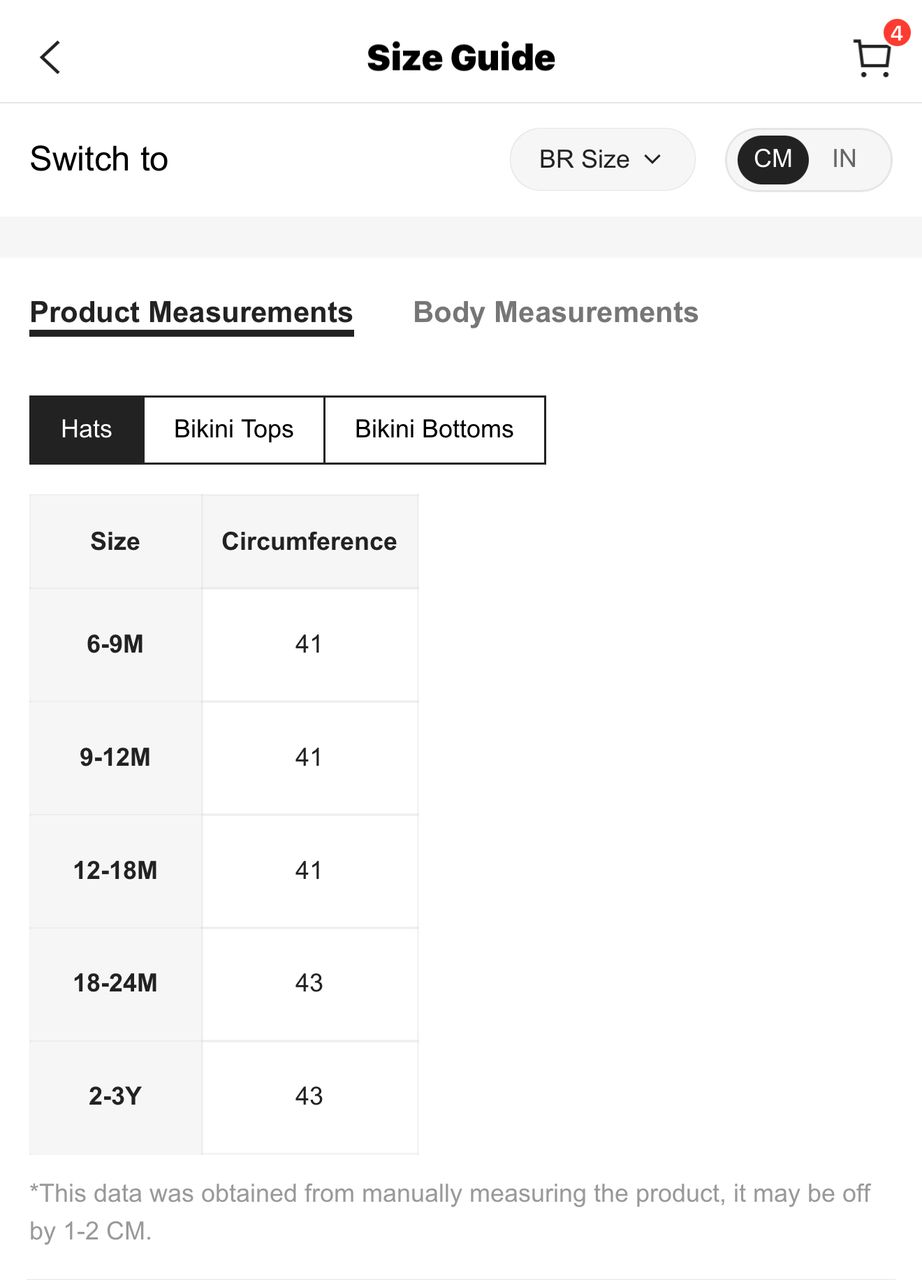
Task: Tap the Circumference column header
Action: [310, 542]
